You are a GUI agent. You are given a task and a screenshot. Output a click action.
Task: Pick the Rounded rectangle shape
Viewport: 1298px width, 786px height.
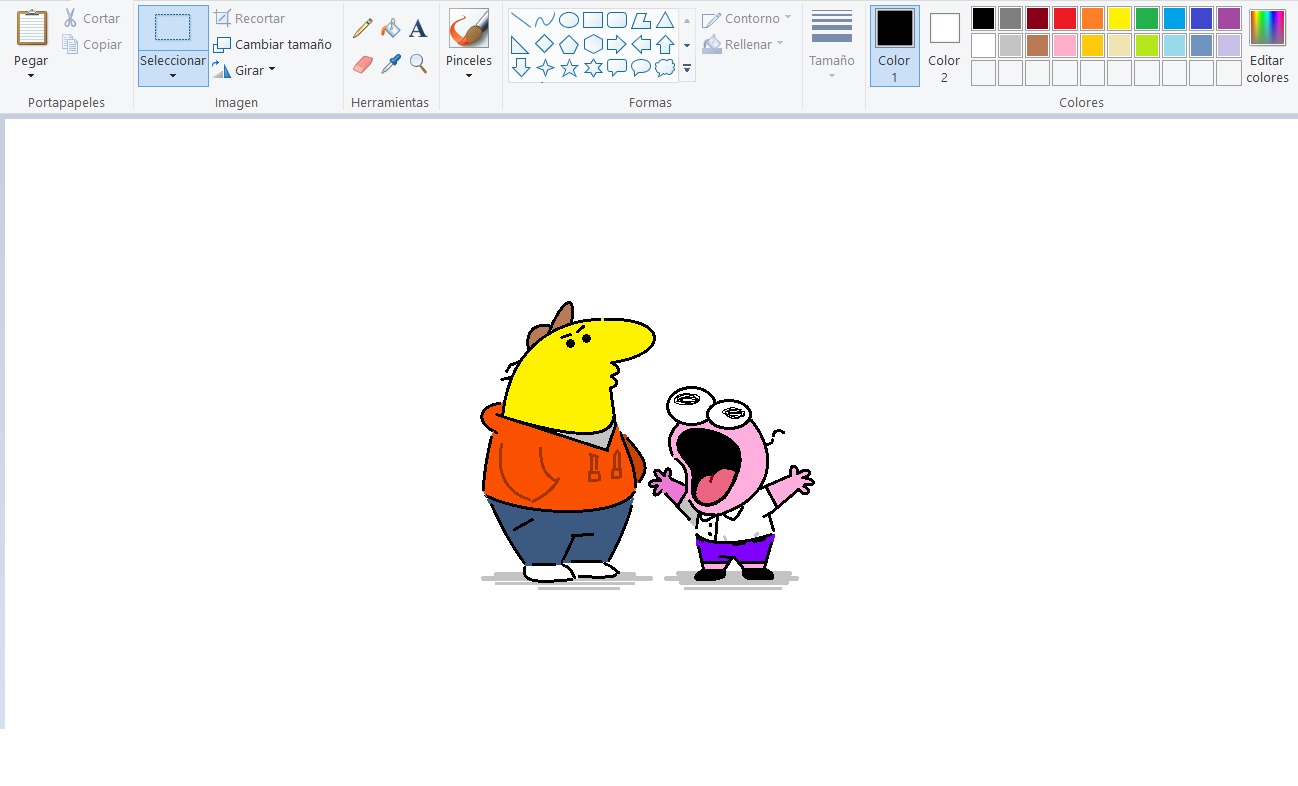point(617,20)
